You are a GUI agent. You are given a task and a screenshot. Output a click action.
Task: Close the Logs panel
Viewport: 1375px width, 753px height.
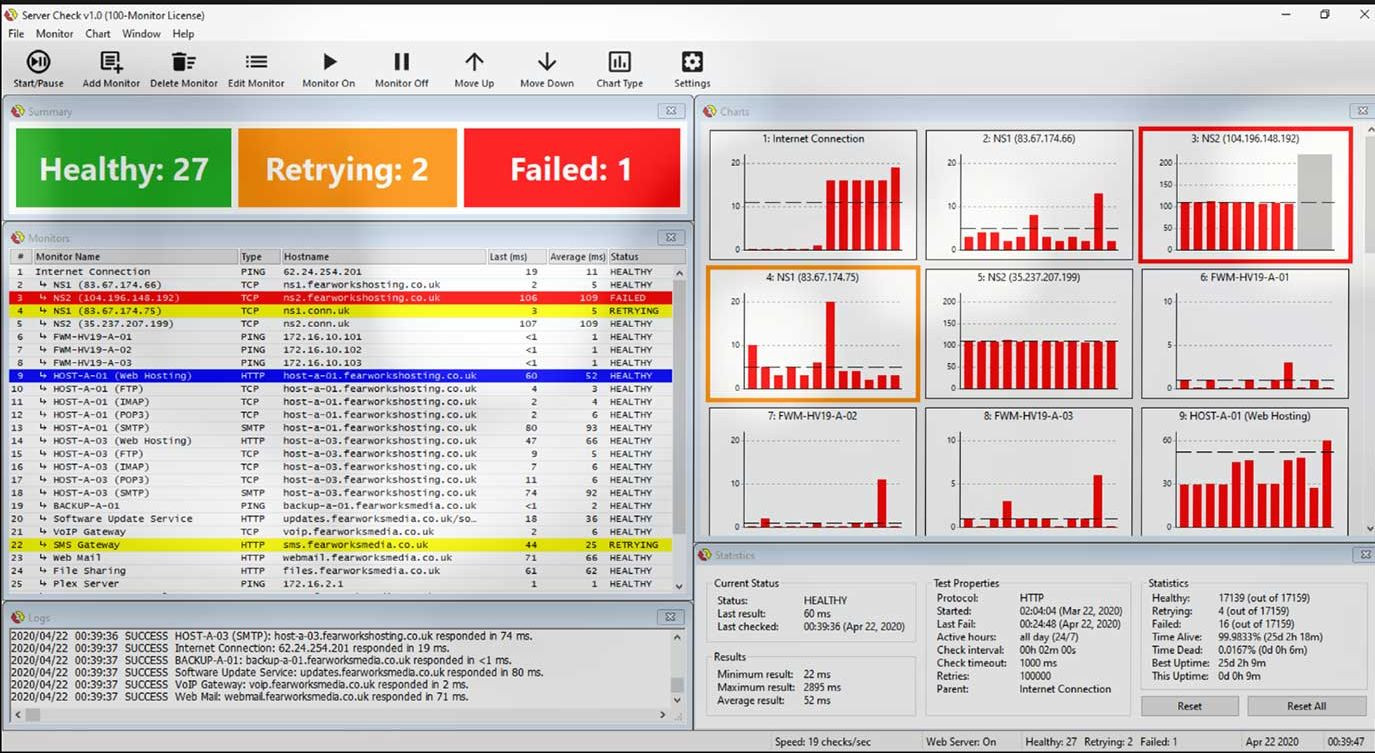coord(671,617)
